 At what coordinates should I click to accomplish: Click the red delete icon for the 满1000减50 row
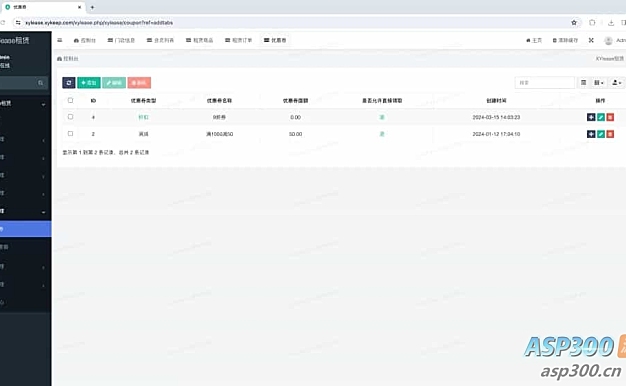click(610, 134)
